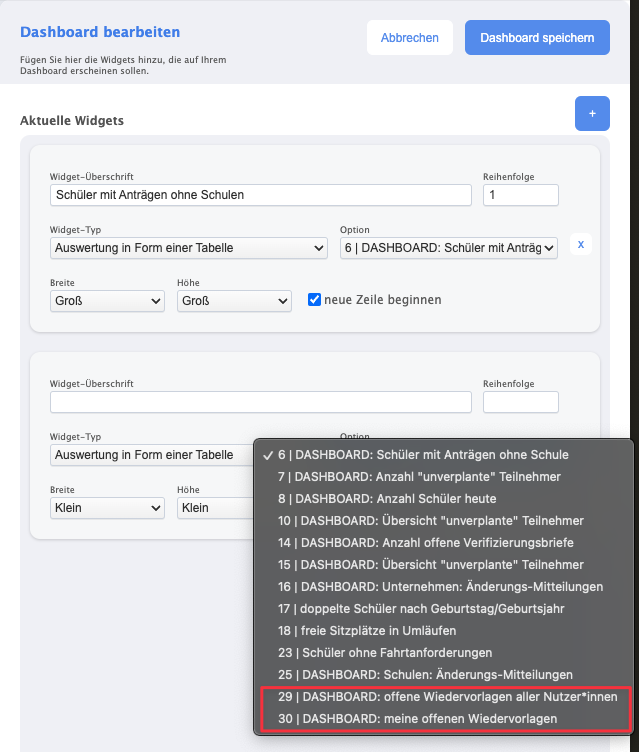Pick '18 | freie Sitzplätze in Umläufen' option

pos(367,631)
